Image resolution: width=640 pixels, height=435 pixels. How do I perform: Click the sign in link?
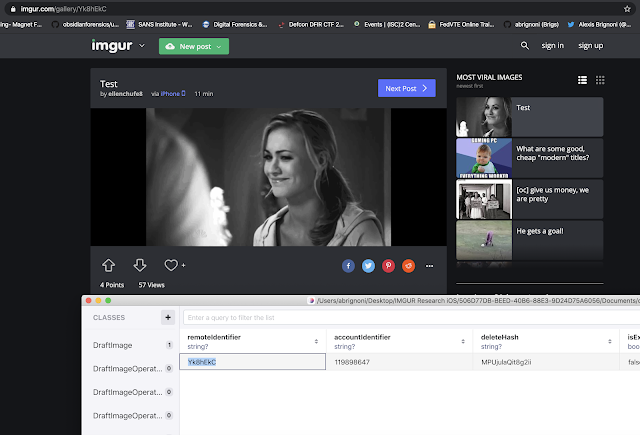pos(553,45)
